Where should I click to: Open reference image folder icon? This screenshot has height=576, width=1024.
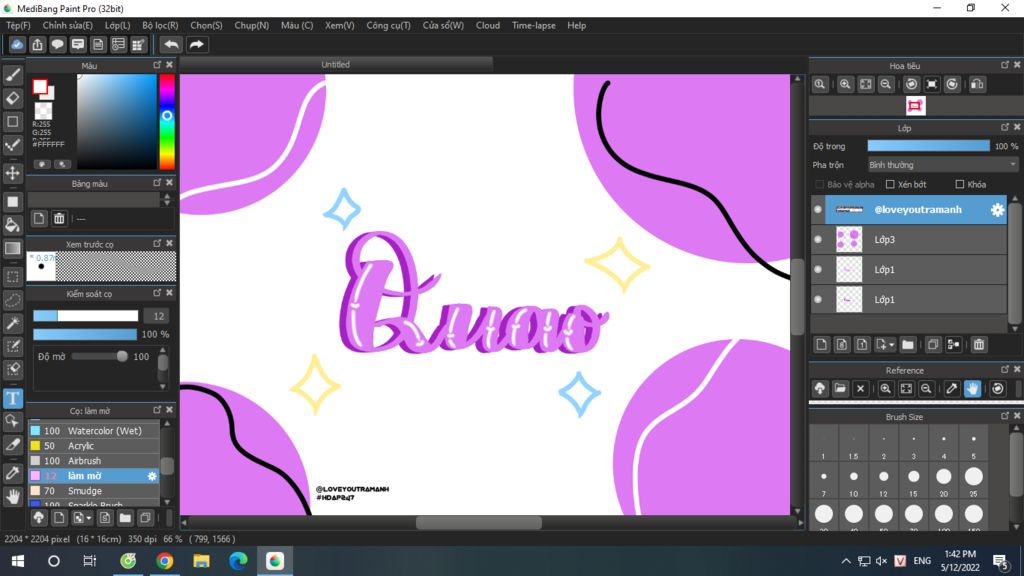(840, 389)
